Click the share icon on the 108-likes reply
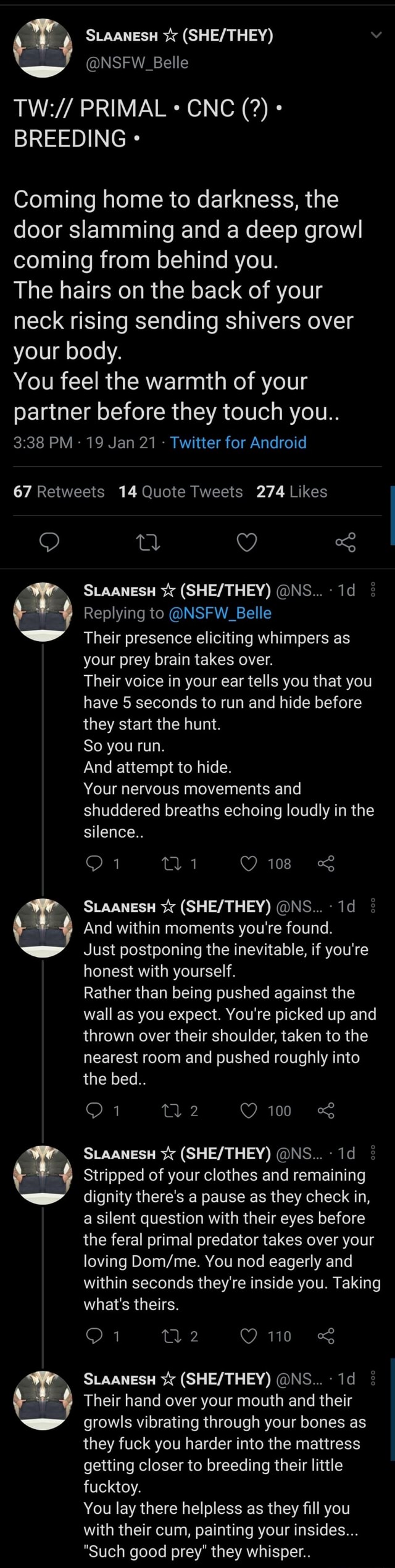Image resolution: width=395 pixels, height=1568 pixels. tap(326, 864)
